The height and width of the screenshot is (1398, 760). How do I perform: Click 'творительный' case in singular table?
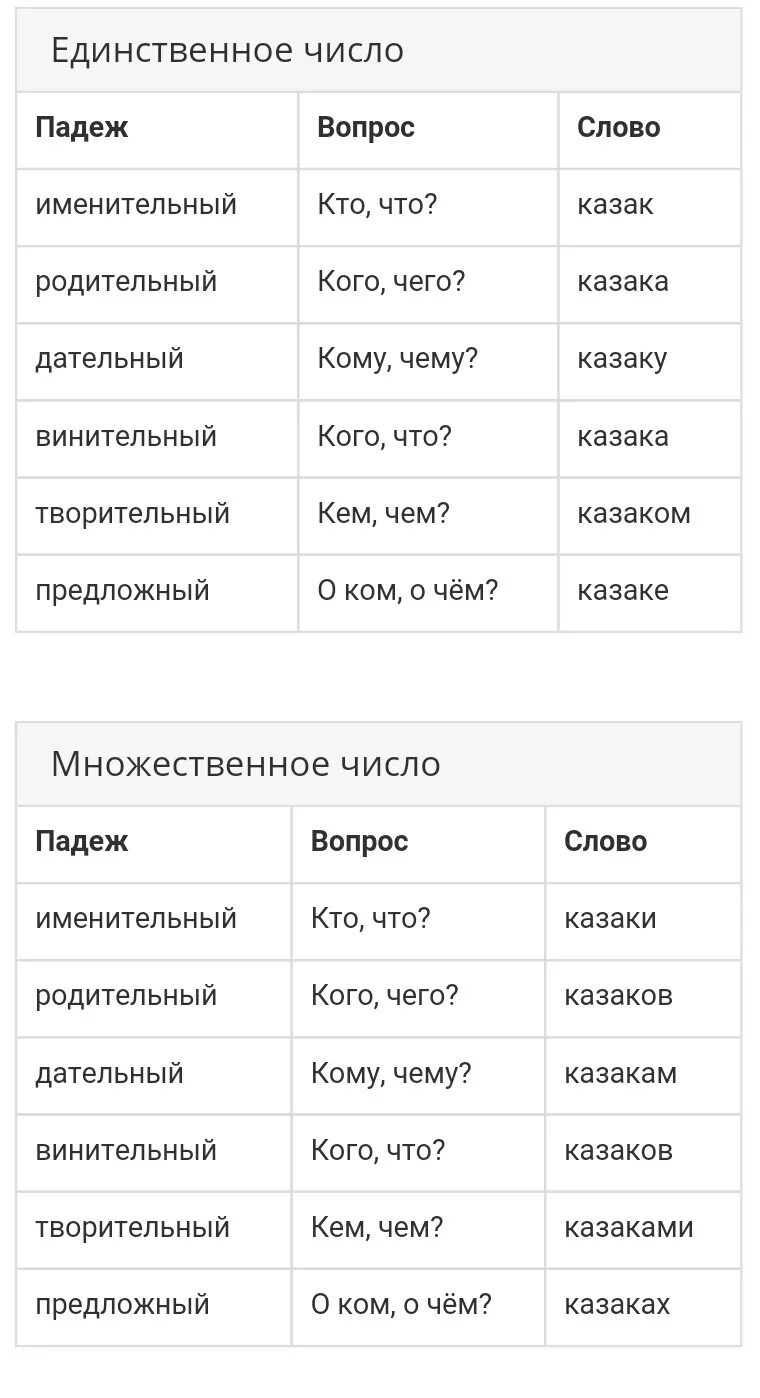tap(133, 514)
